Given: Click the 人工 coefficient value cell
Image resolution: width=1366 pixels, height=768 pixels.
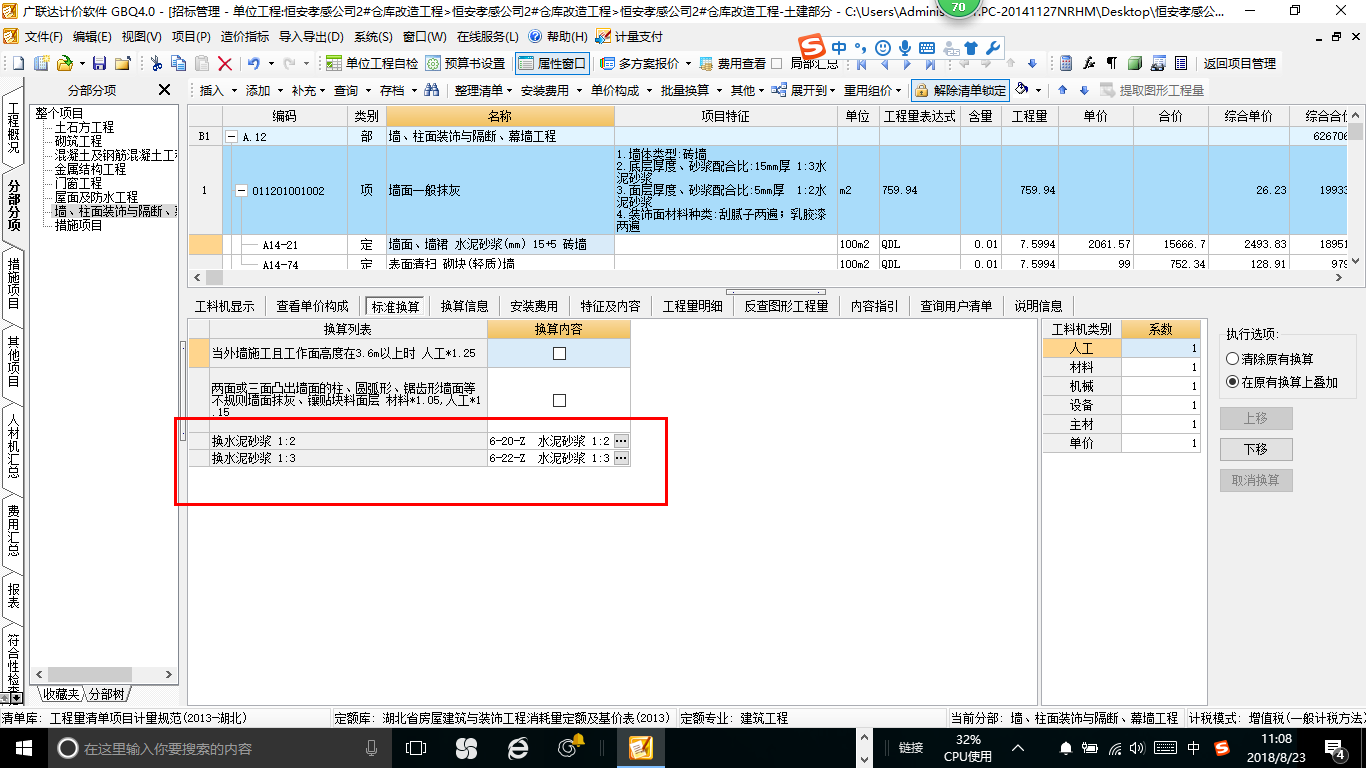Looking at the screenshot, I should coord(1160,348).
